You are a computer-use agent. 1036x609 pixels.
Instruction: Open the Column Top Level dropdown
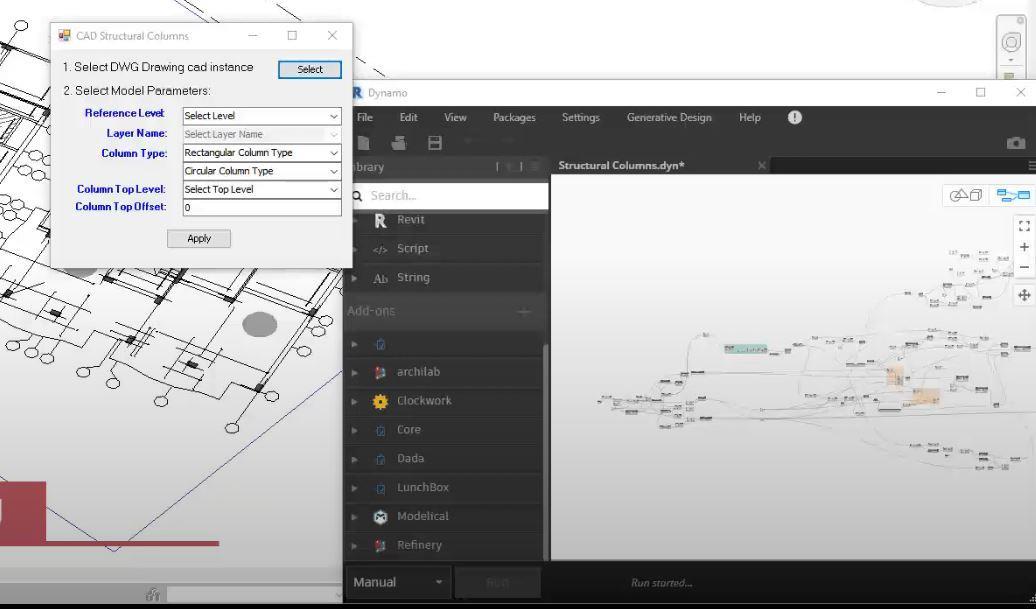[x=262, y=190]
